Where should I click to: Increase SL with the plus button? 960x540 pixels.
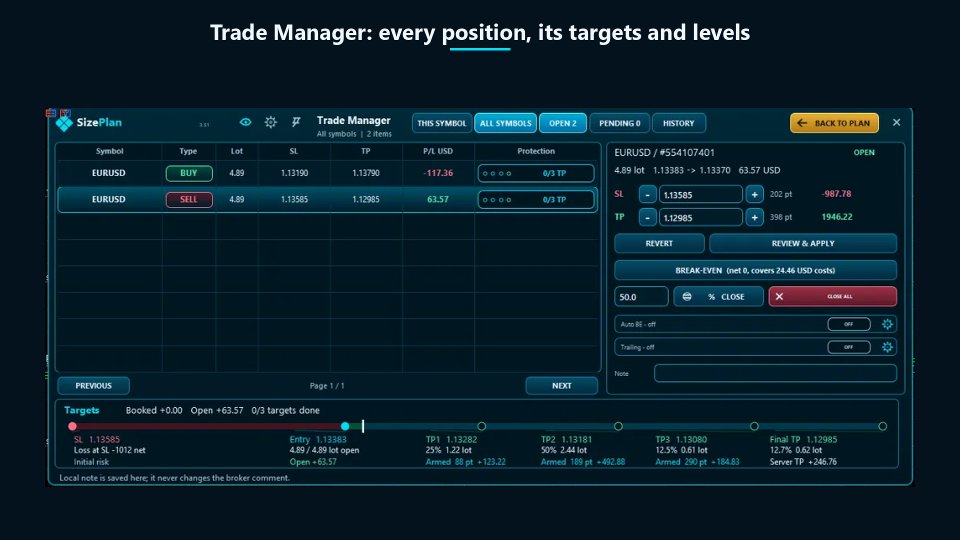pyautogui.click(x=754, y=195)
